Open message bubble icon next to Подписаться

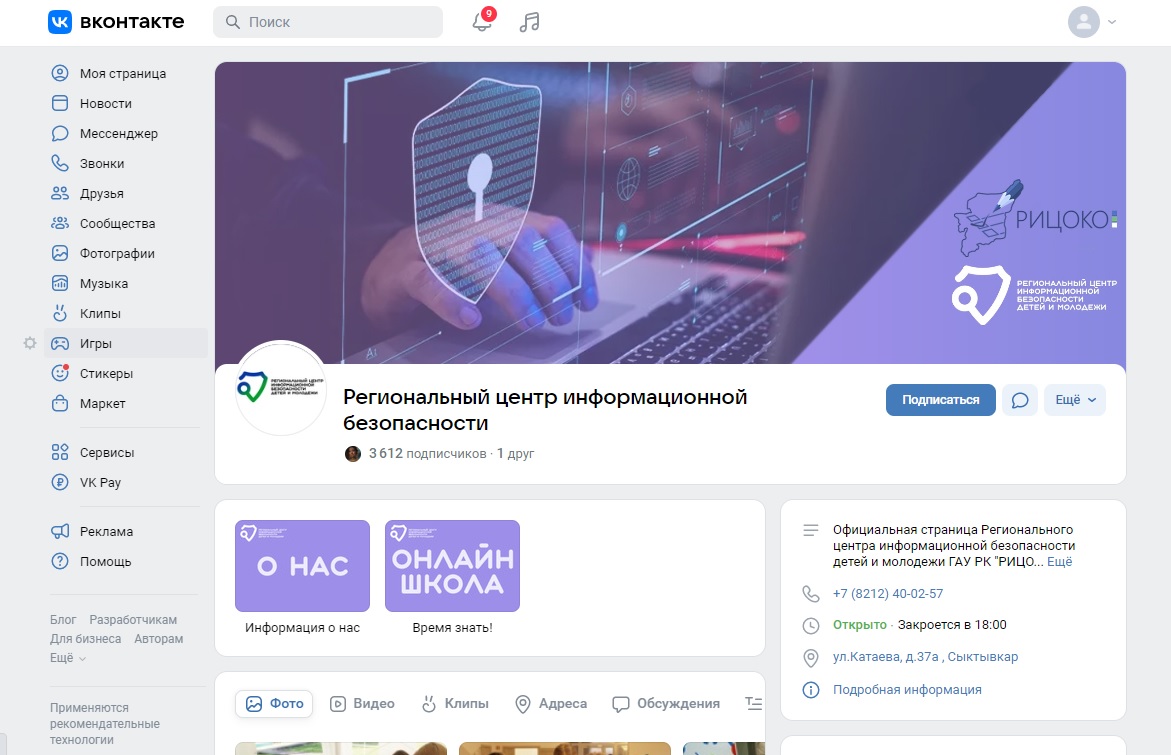tap(1019, 400)
